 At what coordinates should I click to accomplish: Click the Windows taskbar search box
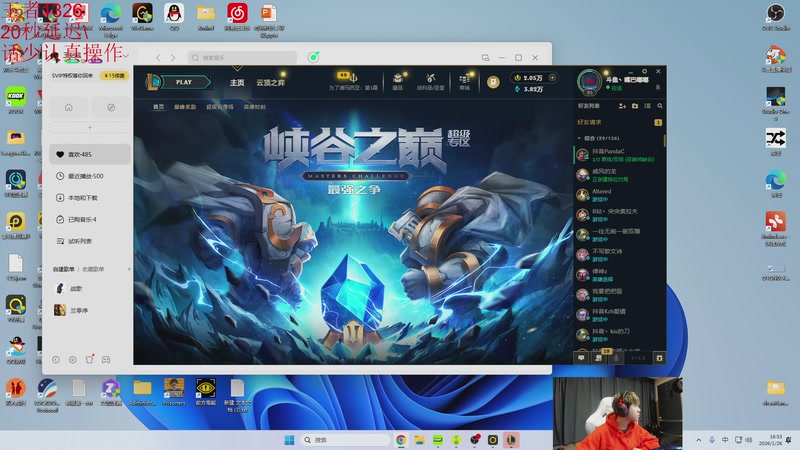pyautogui.click(x=346, y=440)
